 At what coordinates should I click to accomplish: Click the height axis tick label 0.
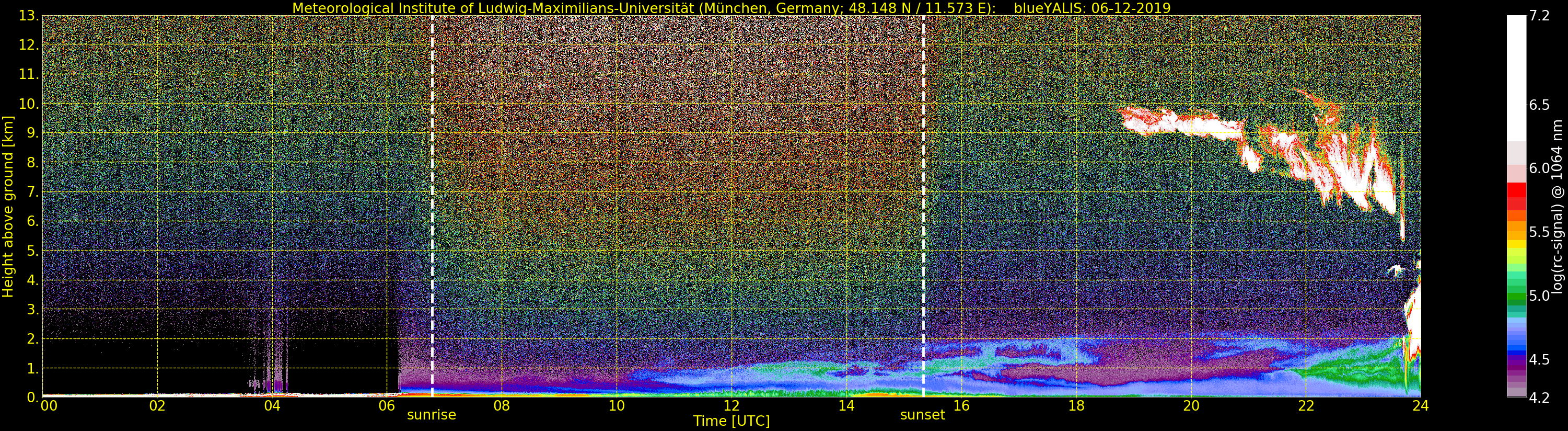[x=32, y=398]
